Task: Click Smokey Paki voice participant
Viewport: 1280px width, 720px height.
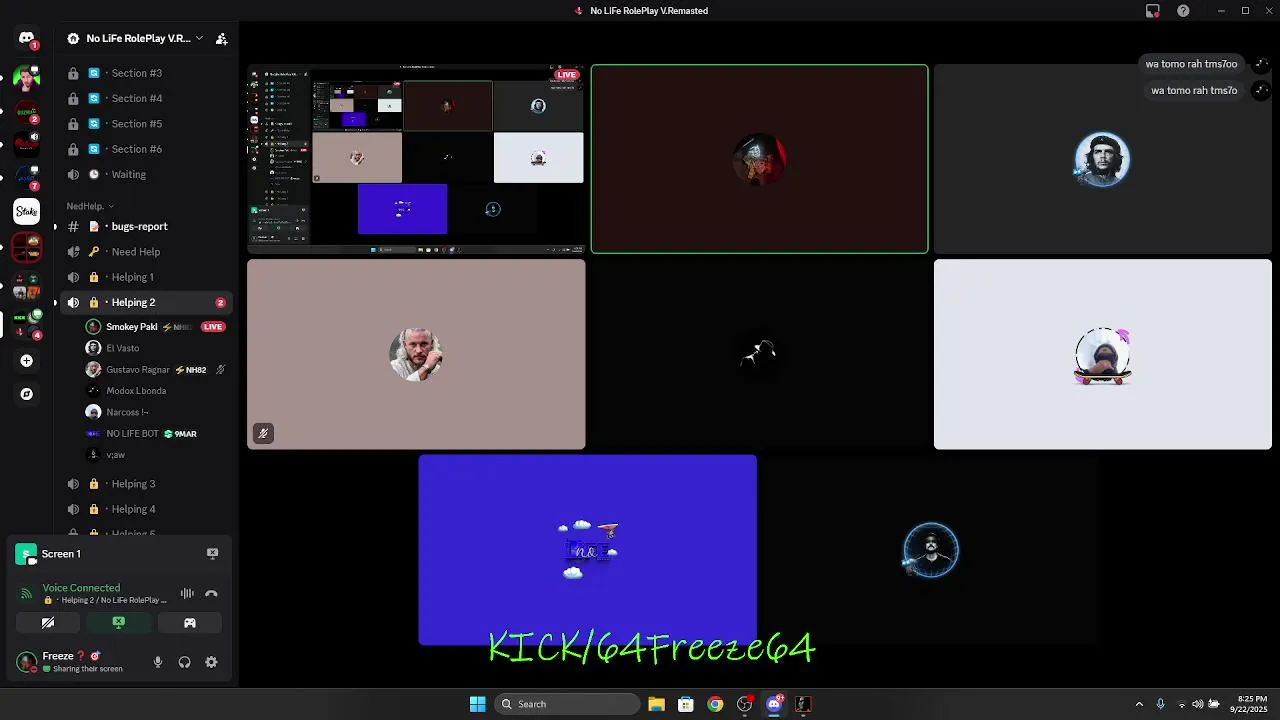Action: tap(156, 327)
